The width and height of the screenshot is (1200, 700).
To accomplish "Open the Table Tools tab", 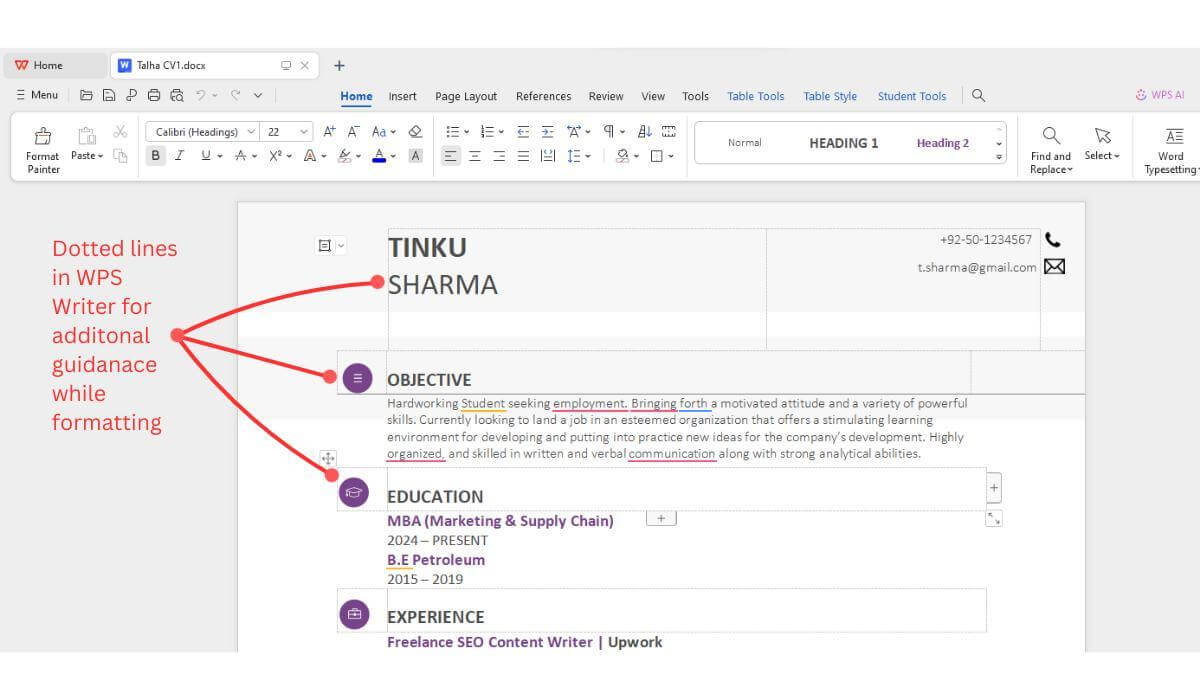I will click(x=755, y=96).
